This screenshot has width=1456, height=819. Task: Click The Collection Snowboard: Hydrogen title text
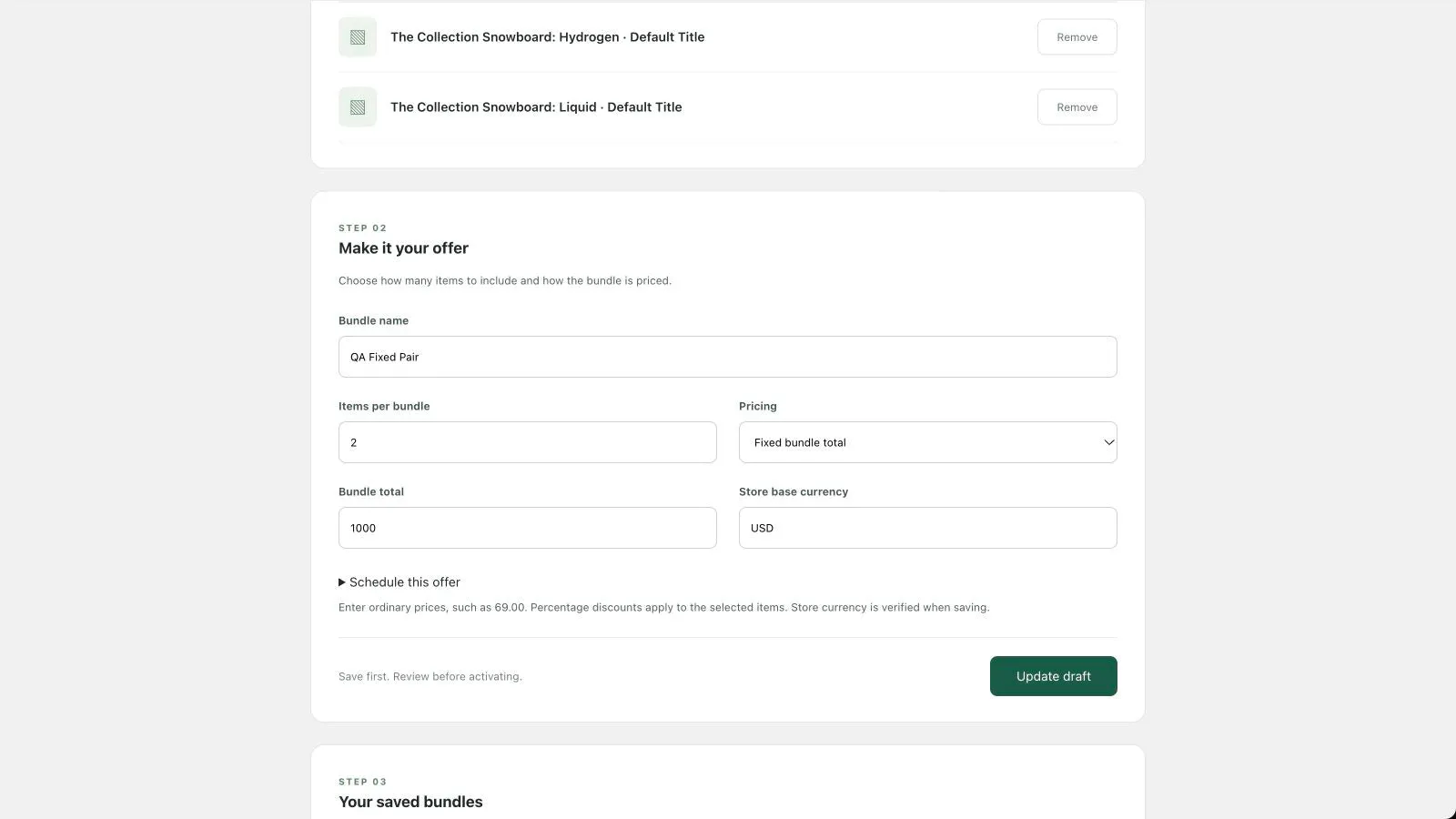point(547,37)
